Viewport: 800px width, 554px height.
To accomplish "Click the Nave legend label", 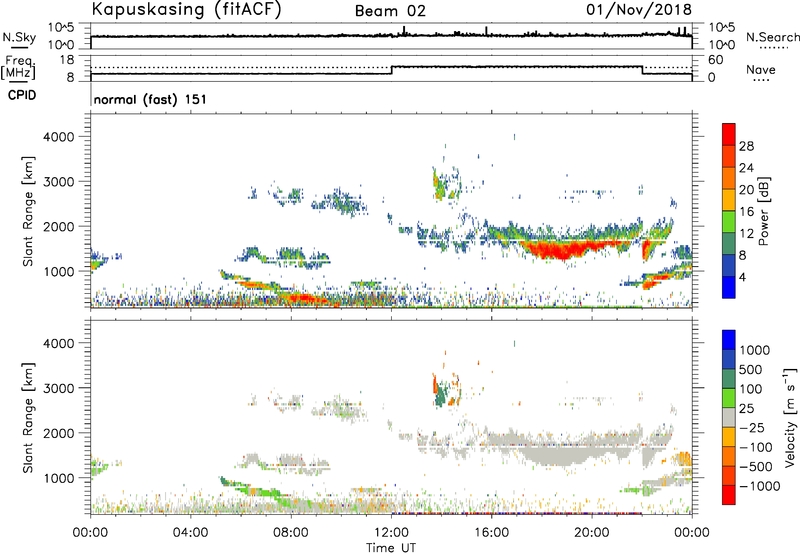I will tap(761, 69).
